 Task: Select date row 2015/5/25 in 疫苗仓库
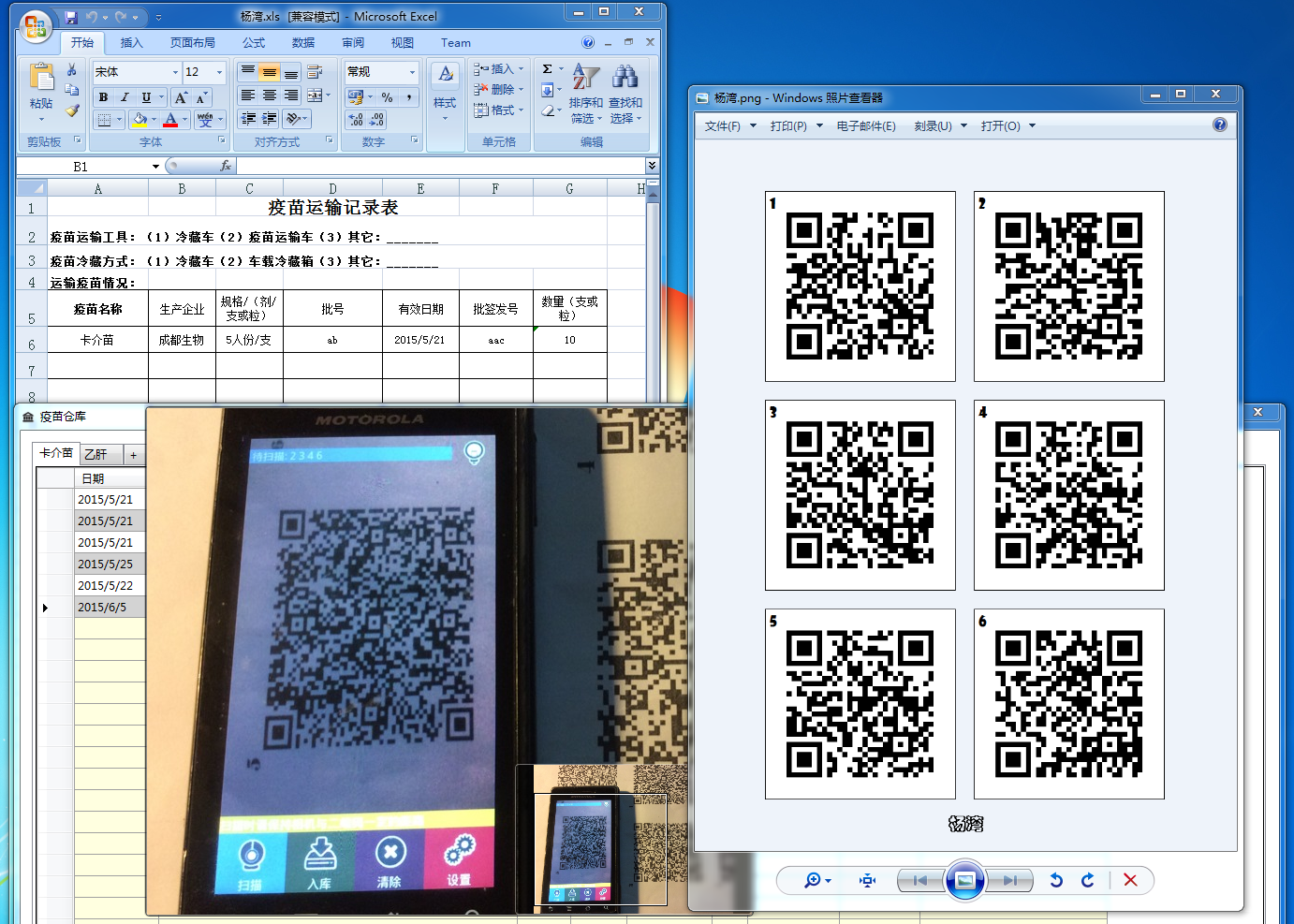[x=110, y=564]
